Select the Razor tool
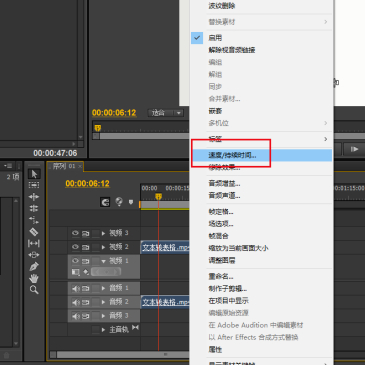Image resolution: width=365 pixels, height=365 pixels. (x=34, y=231)
